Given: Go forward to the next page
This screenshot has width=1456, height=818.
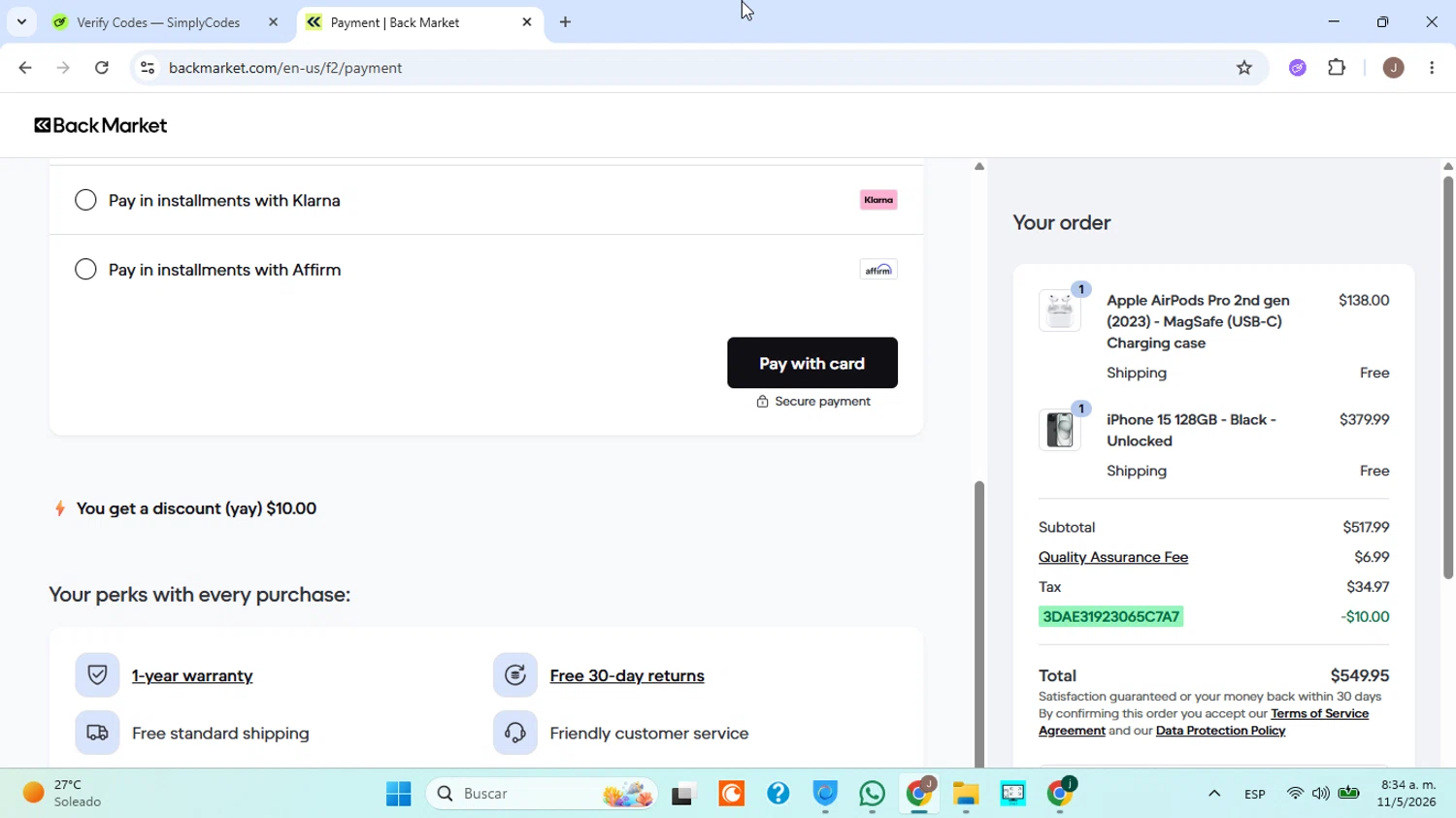Looking at the screenshot, I should tap(63, 68).
